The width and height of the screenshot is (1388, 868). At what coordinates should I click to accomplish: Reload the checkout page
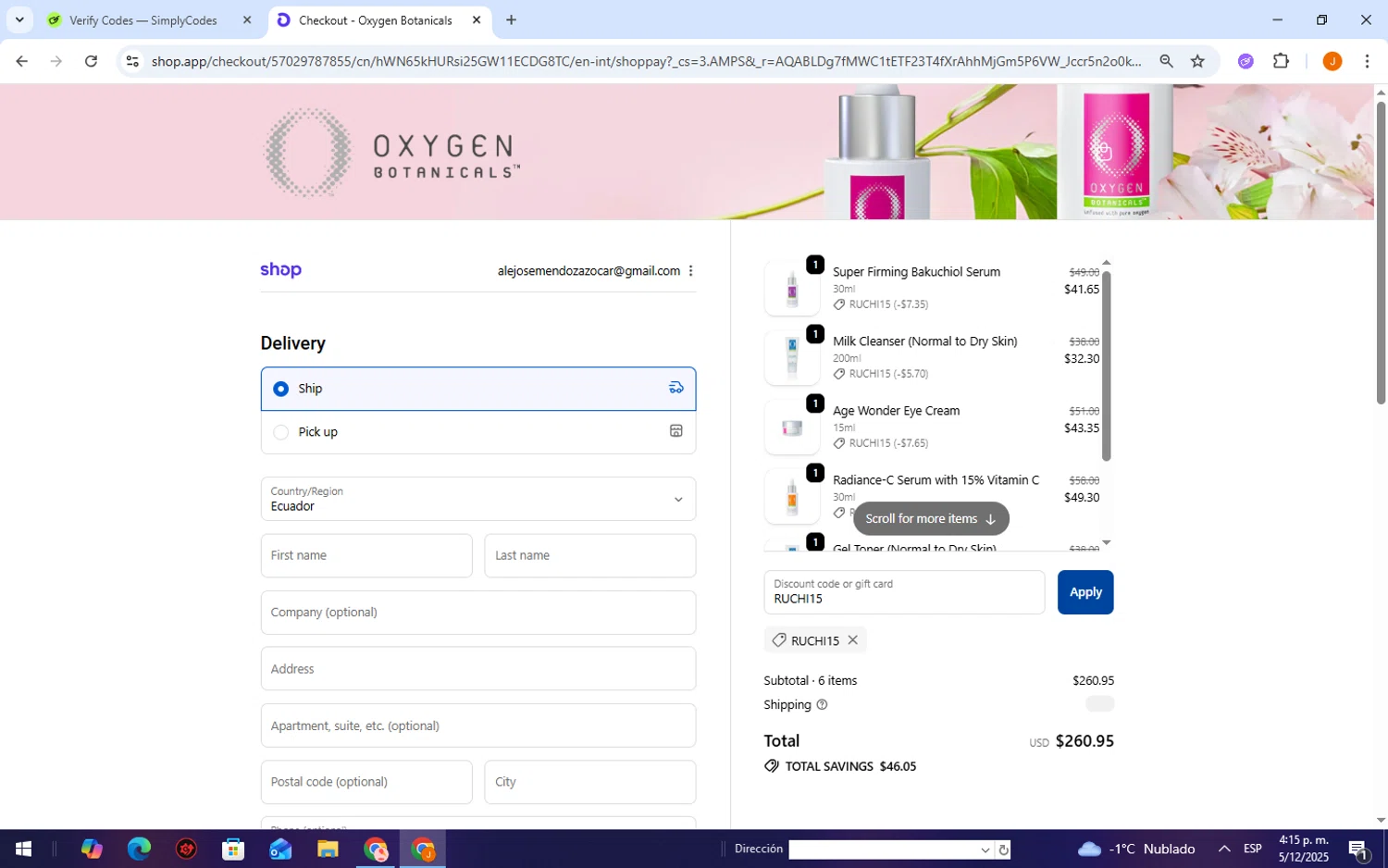(x=91, y=61)
